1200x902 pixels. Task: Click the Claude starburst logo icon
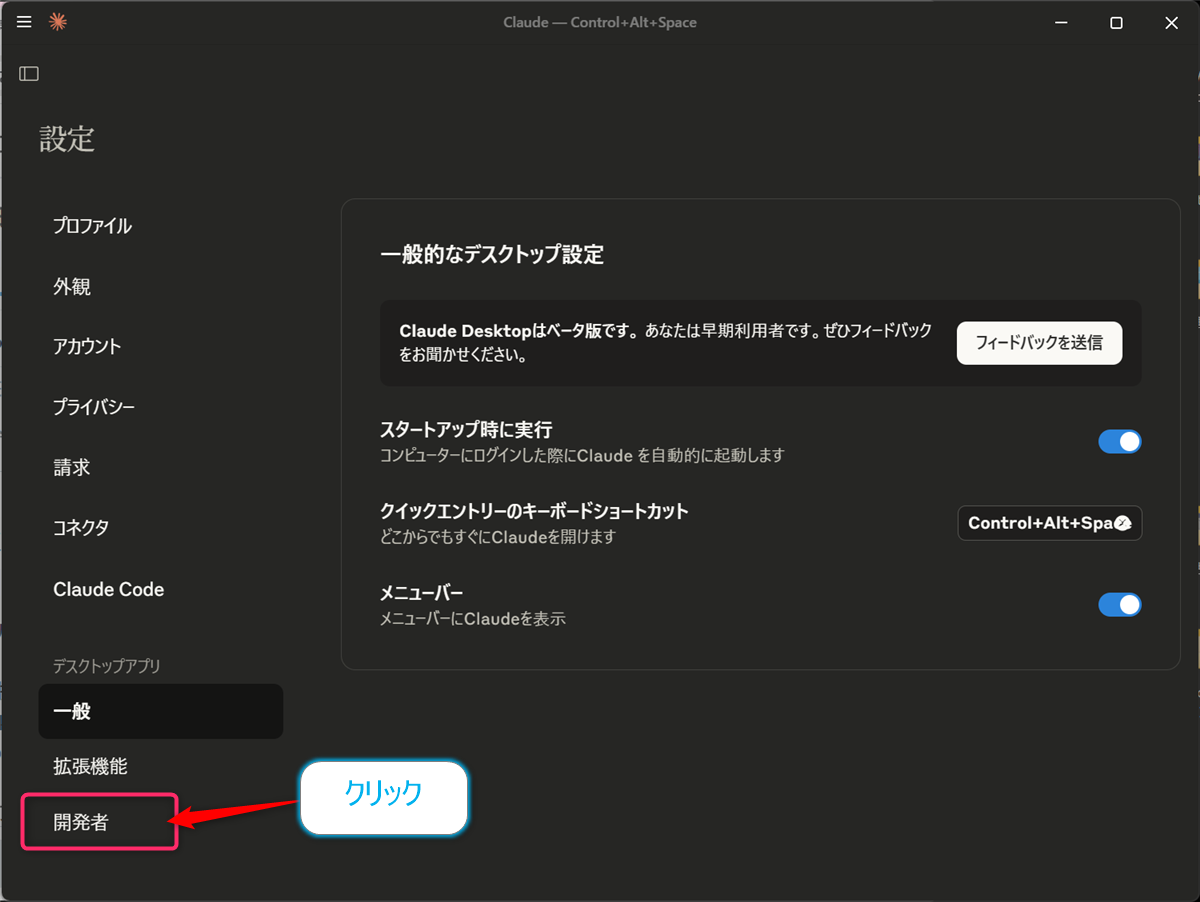[x=58, y=22]
